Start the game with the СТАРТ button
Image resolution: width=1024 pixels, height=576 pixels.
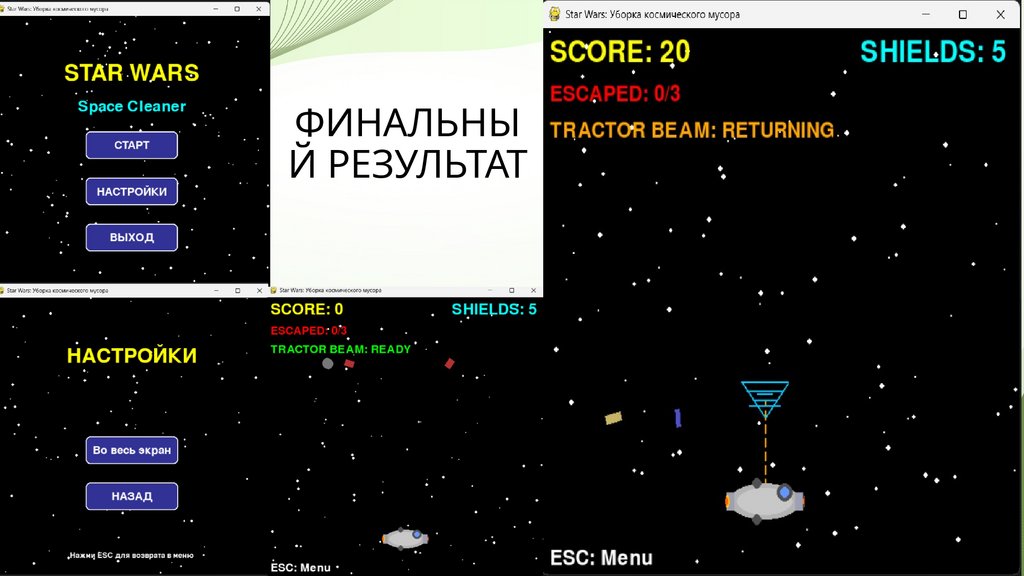[131, 145]
